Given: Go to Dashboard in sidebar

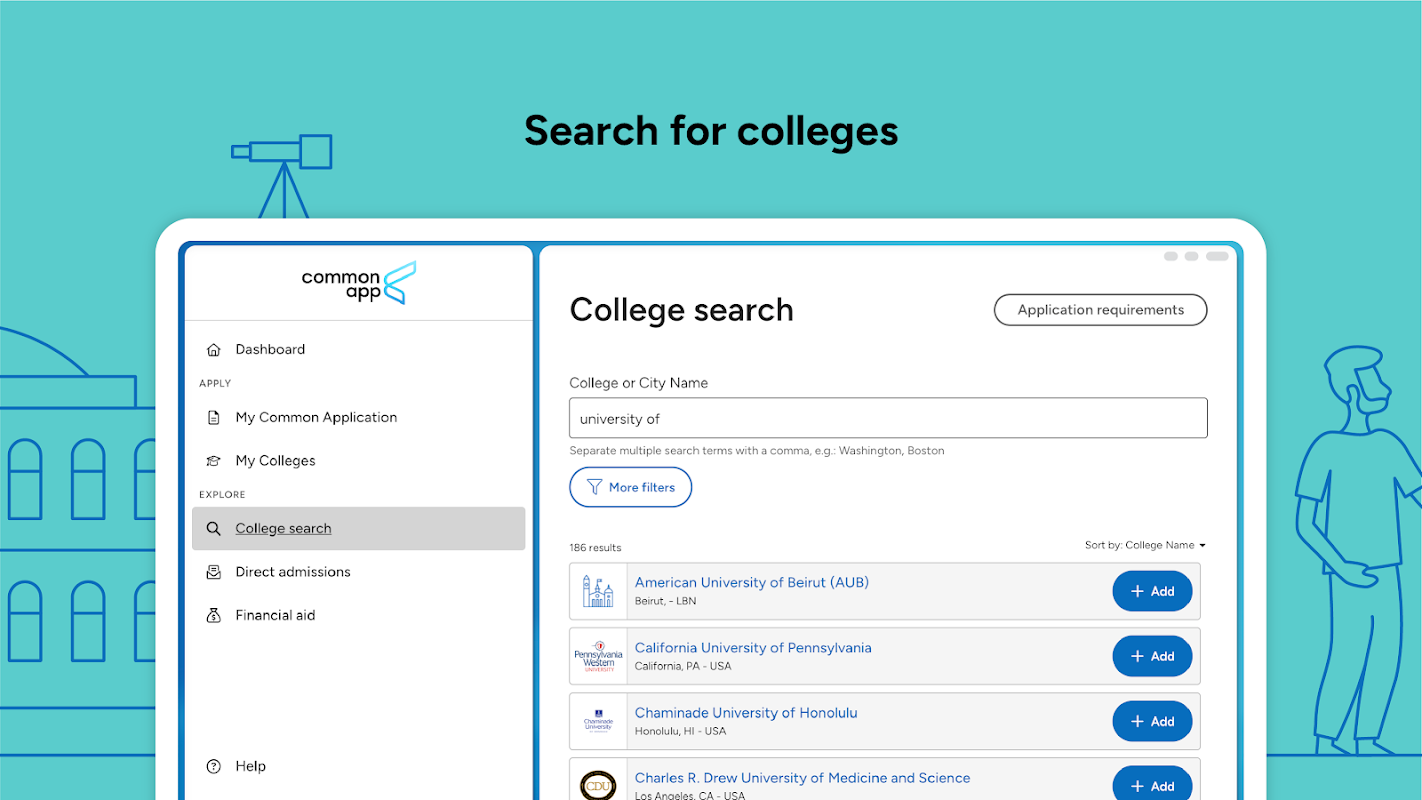Looking at the screenshot, I should [x=270, y=350].
